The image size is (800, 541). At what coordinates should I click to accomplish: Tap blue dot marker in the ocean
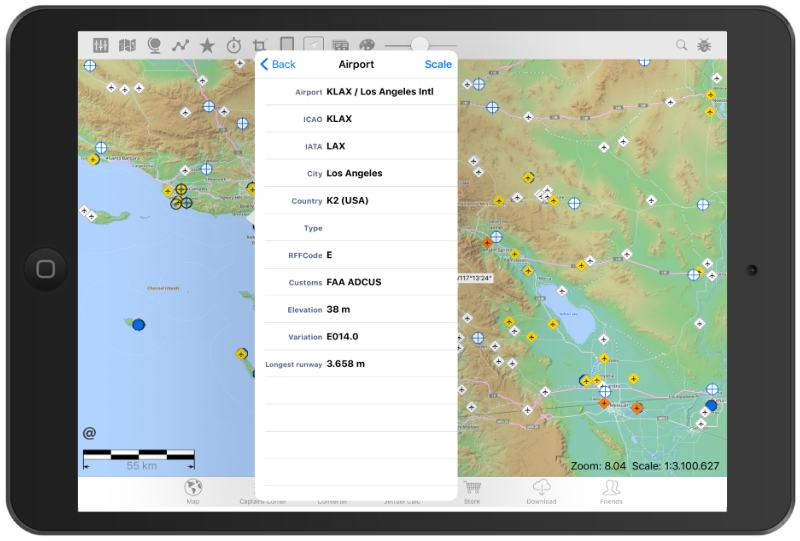(138, 325)
